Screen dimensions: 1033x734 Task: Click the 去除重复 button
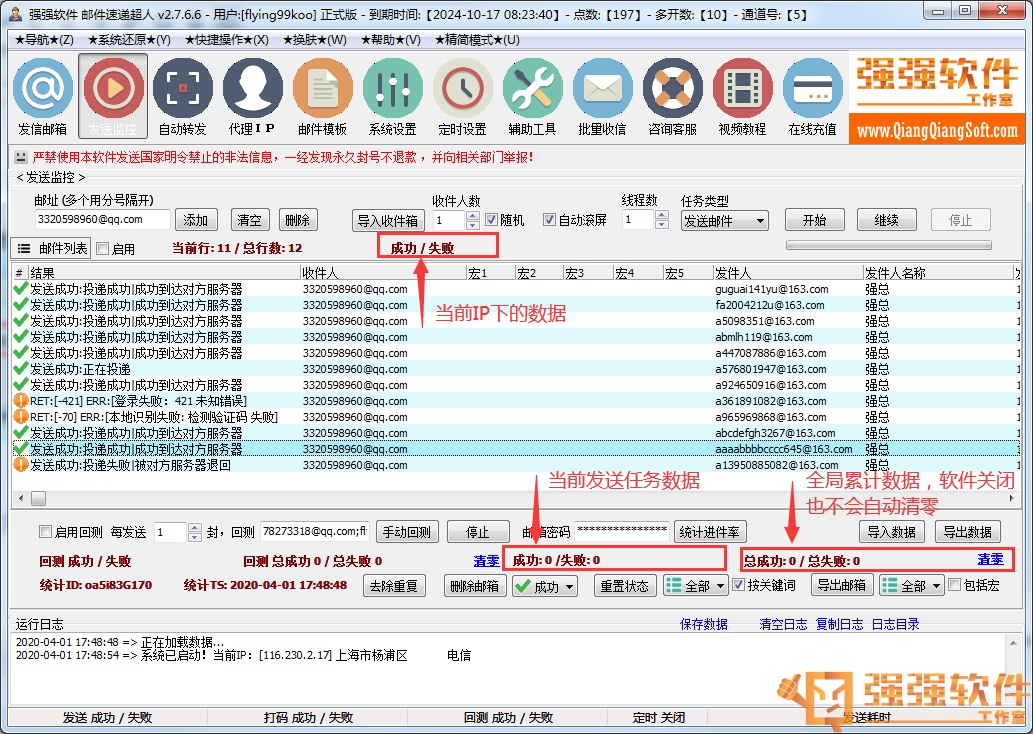pos(394,586)
